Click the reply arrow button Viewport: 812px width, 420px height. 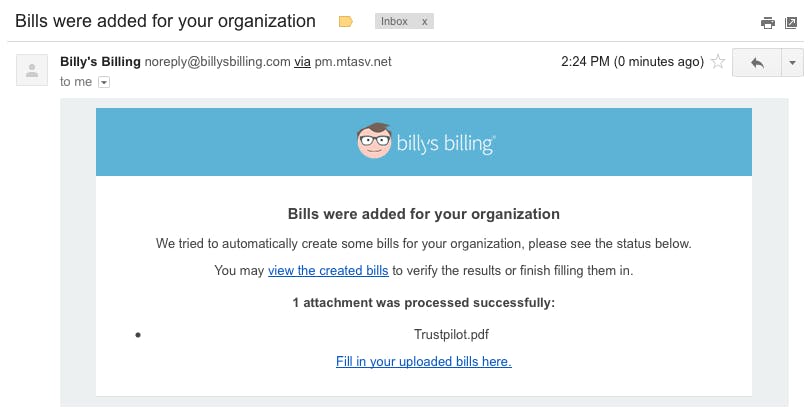tap(757, 63)
